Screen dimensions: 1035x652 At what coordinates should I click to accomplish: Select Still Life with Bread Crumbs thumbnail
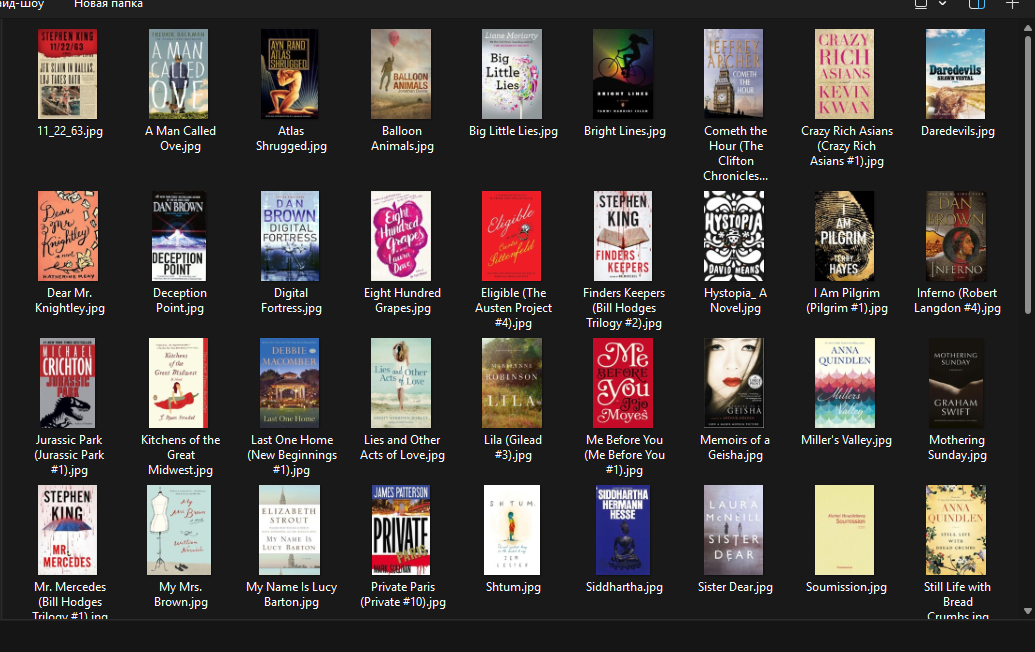[956, 530]
